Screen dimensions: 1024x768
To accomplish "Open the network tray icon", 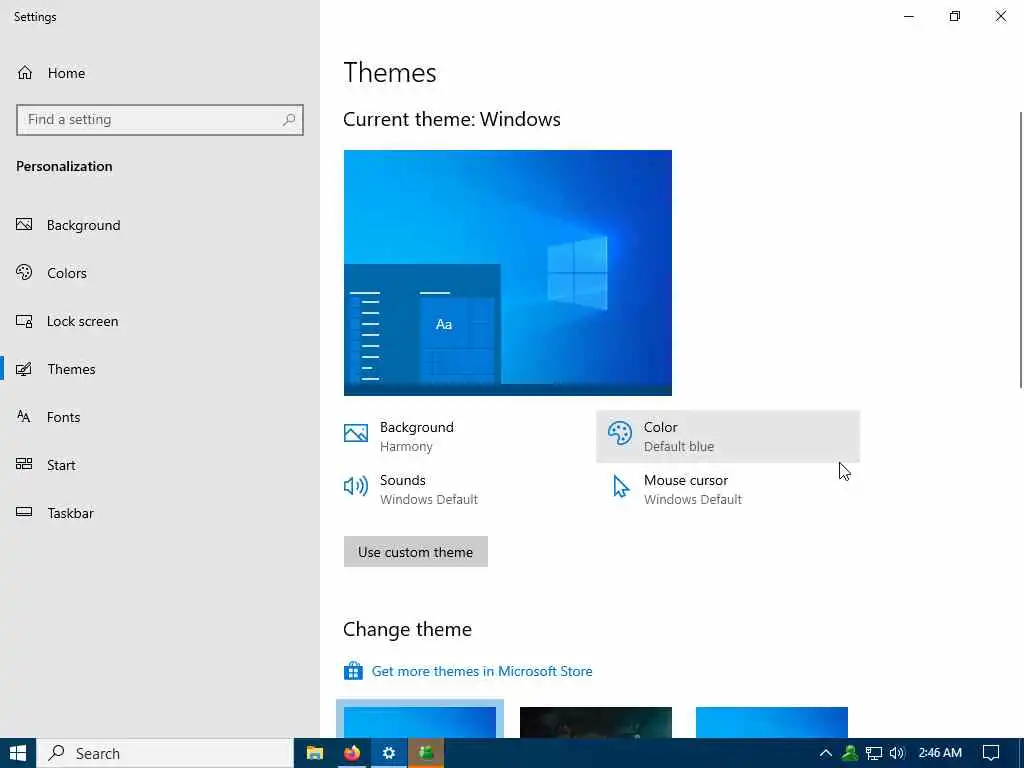I will click(x=874, y=753).
